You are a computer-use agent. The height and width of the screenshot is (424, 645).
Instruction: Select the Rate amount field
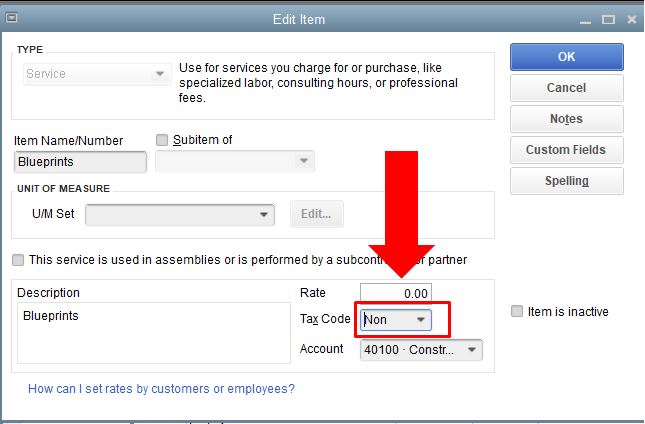396,293
